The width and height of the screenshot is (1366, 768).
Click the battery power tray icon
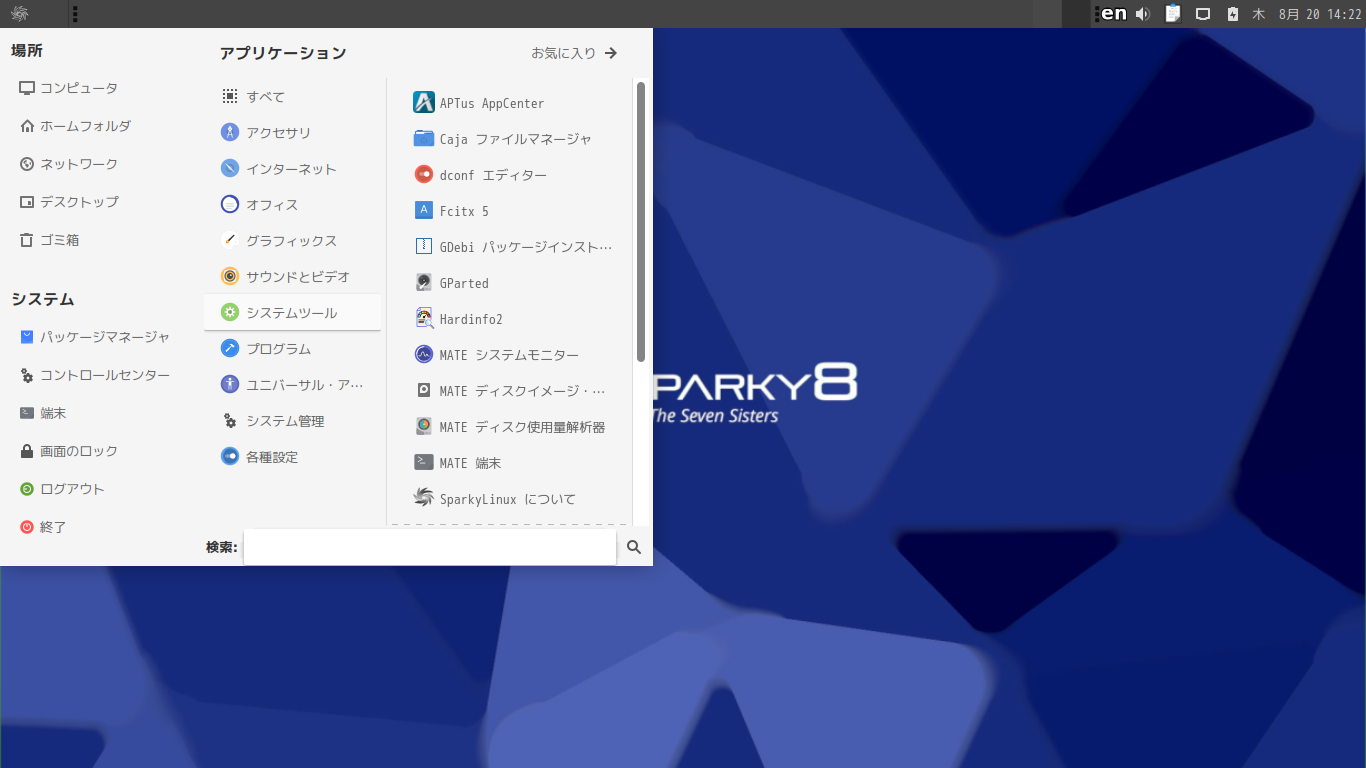[1233, 14]
